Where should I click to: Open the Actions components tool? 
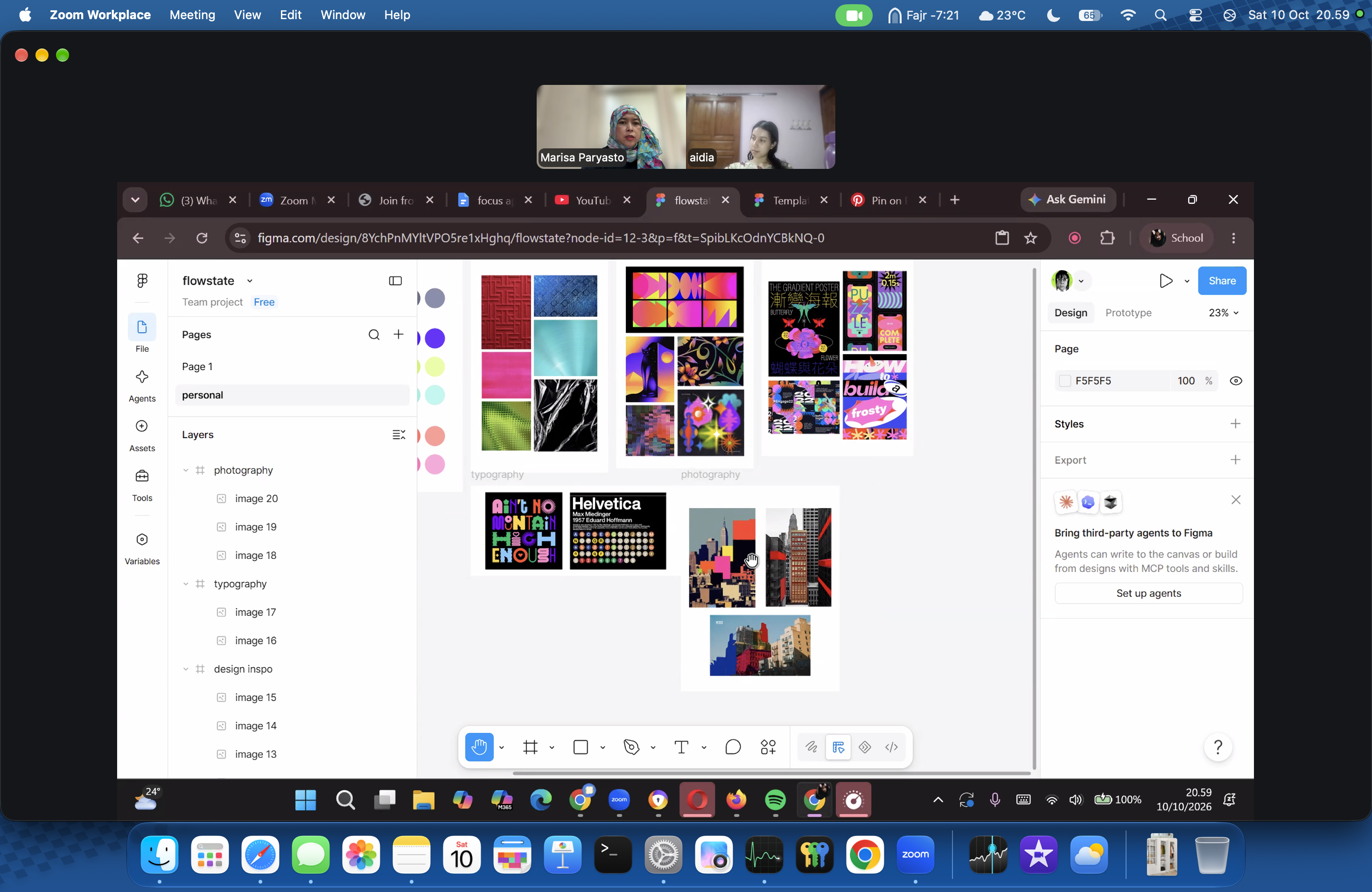[x=769, y=747]
